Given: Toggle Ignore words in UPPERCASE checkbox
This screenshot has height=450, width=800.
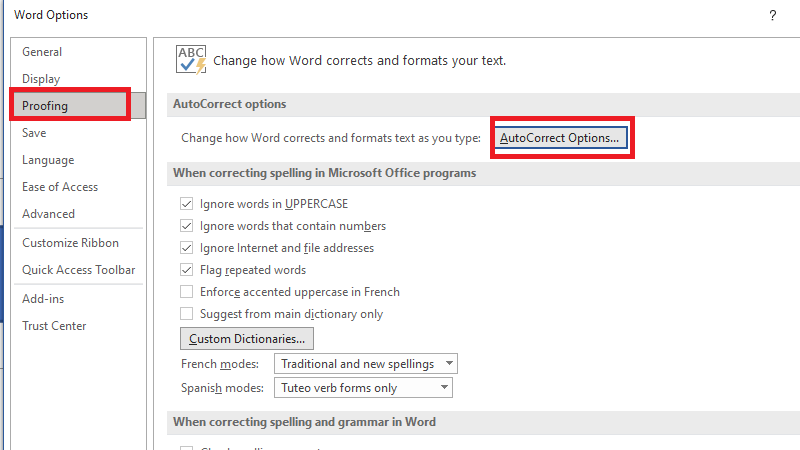Looking at the screenshot, I should pyautogui.click(x=186, y=204).
